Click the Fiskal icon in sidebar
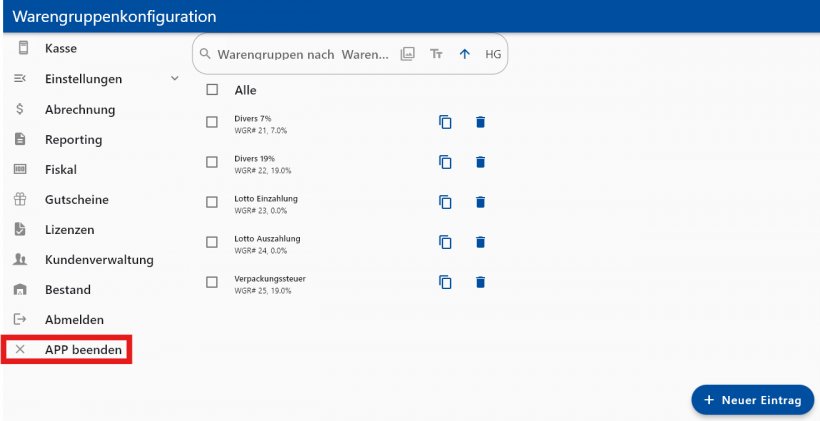The height and width of the screenshot is (421, 820). coord(20,169)
